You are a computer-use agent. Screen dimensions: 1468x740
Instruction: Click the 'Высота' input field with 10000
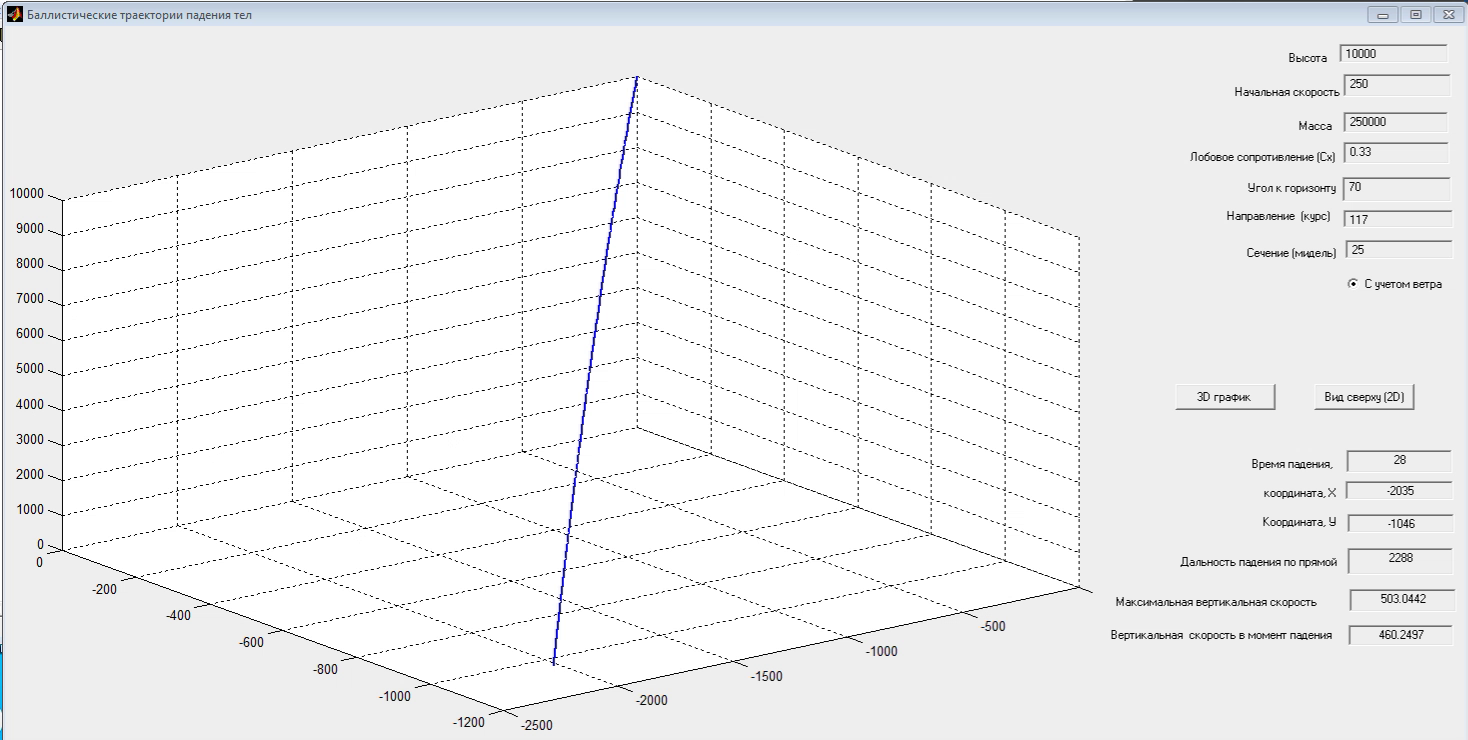tap(1393, 54)
